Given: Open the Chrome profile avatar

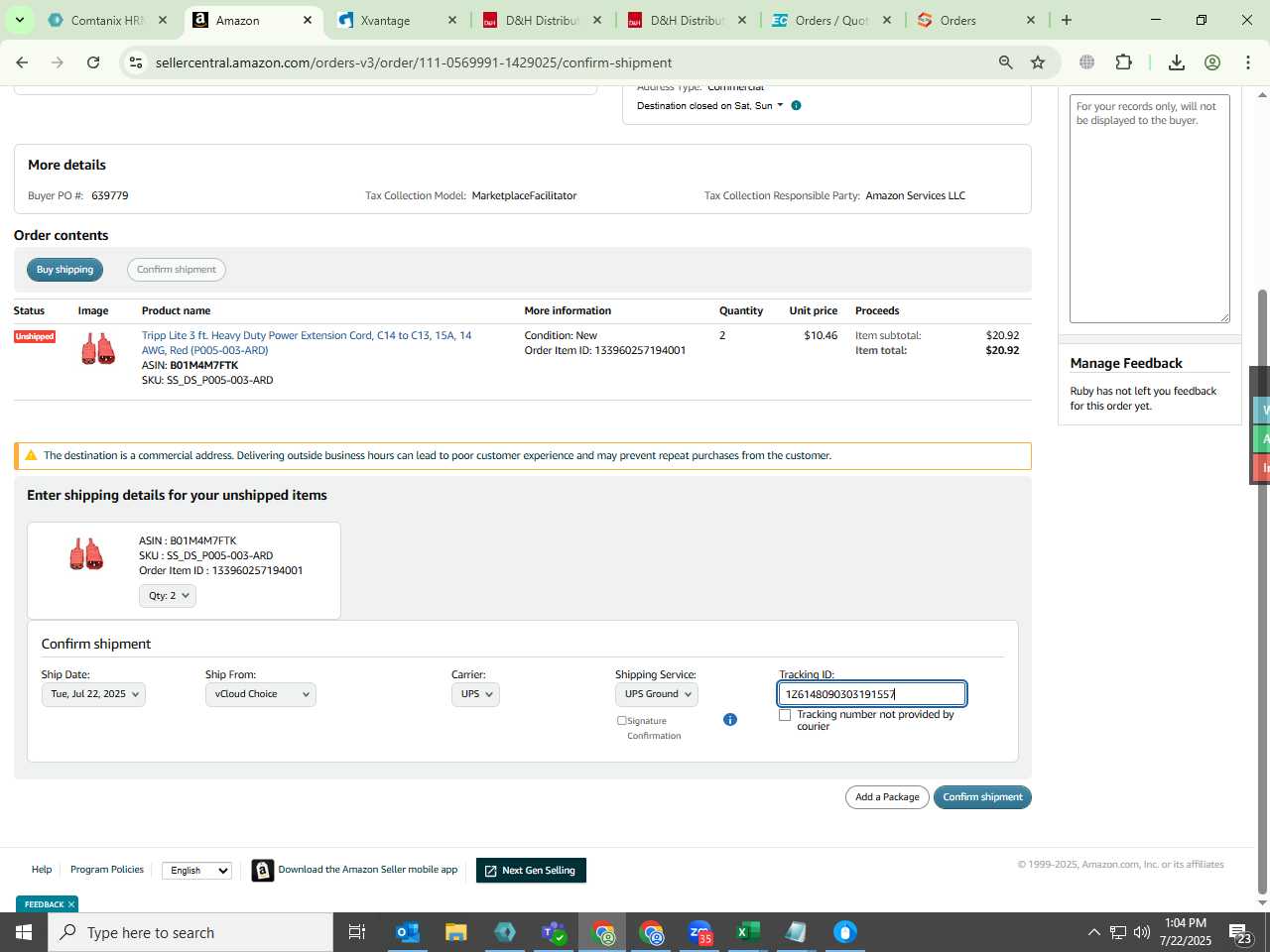Looking at the screenshot, I should (x=1212, y=62).
